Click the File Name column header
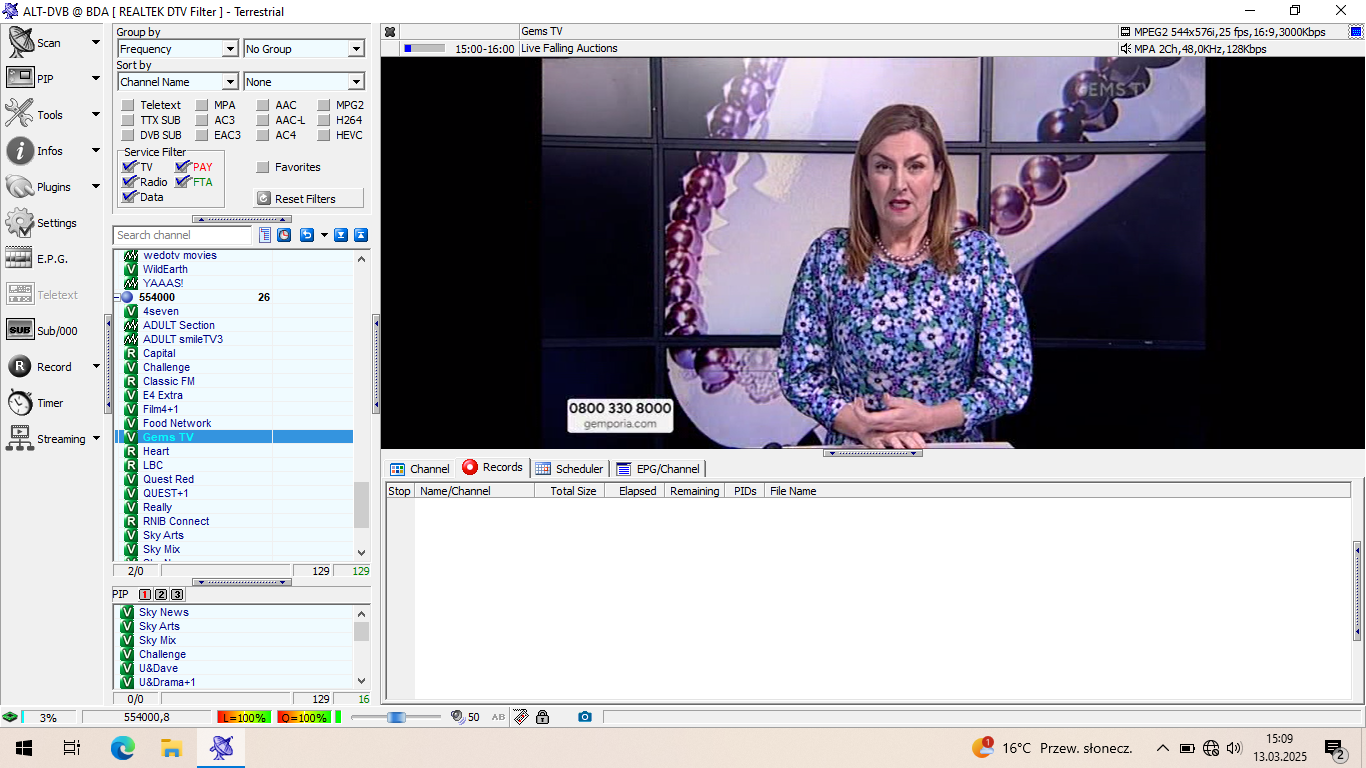Viewport: 1366px width, 768px height. 1057,491
